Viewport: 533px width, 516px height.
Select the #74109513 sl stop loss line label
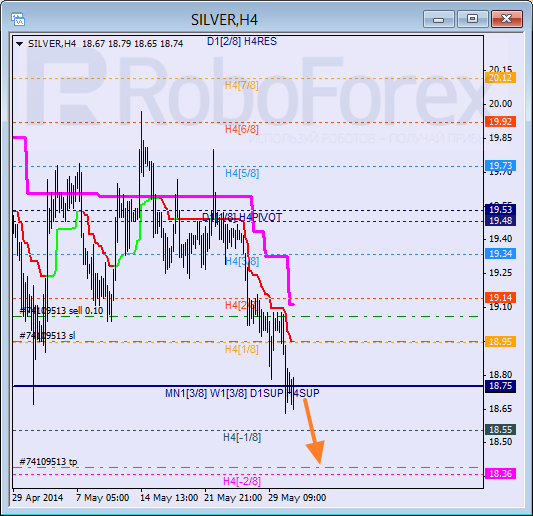(x=47, y=336)
